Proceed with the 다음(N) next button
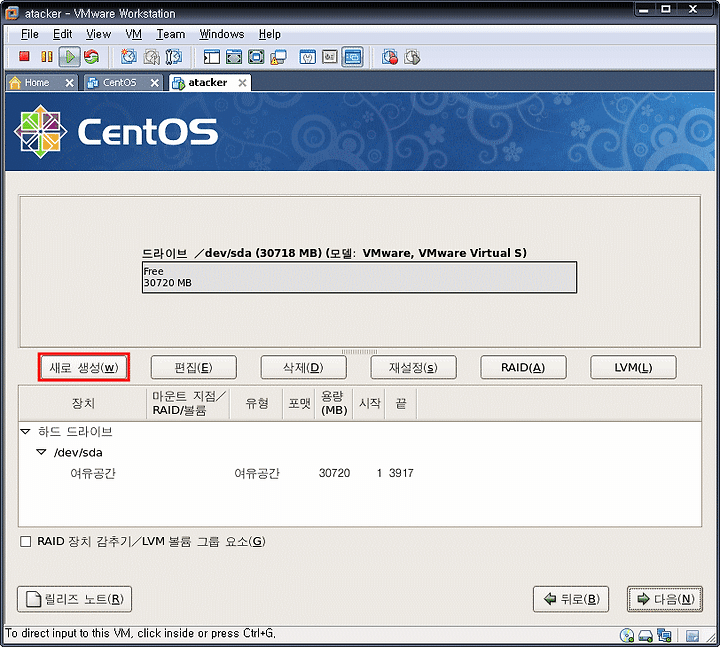 665,599
